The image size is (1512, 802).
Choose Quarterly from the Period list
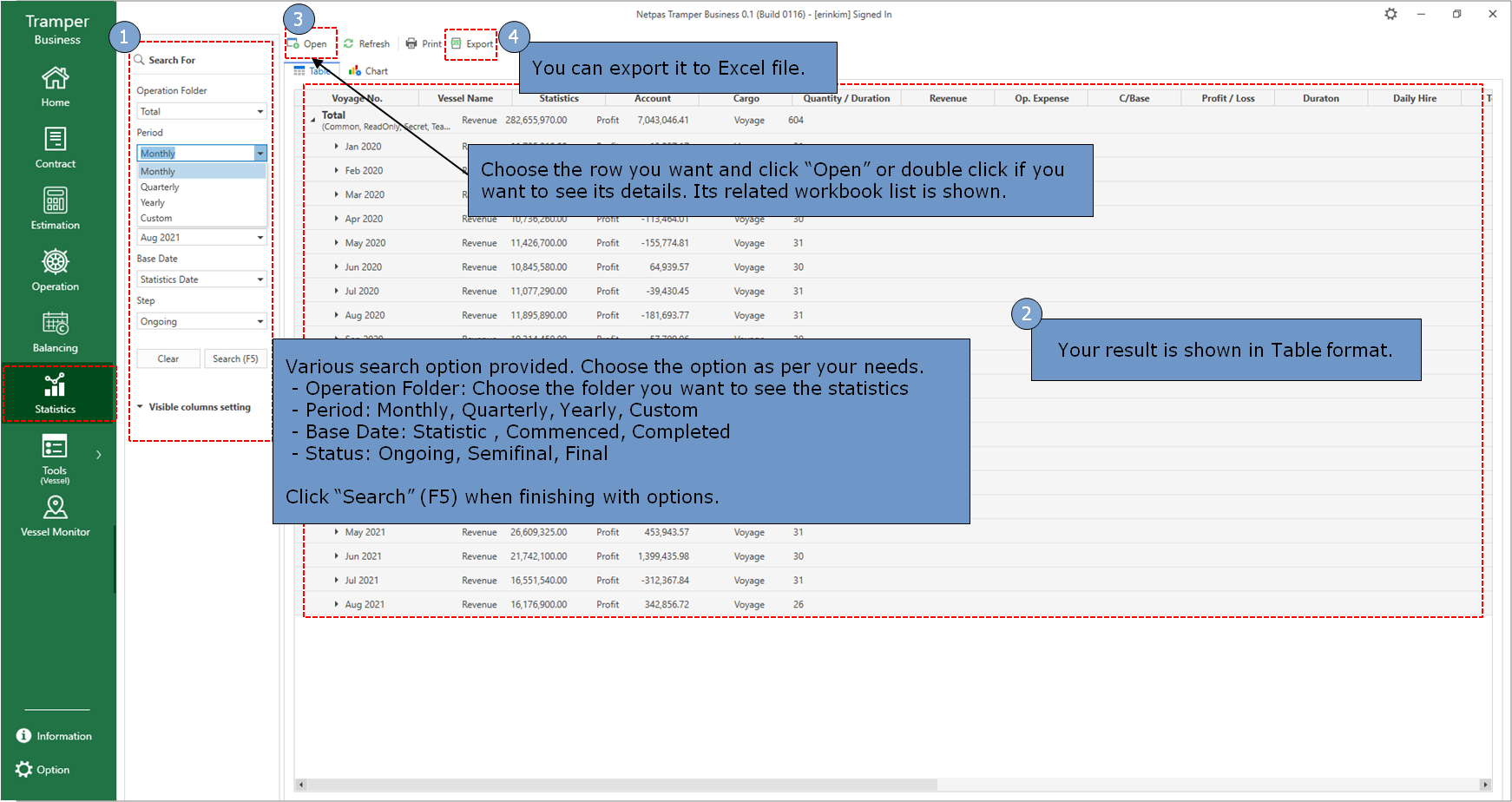coord(161,187)
